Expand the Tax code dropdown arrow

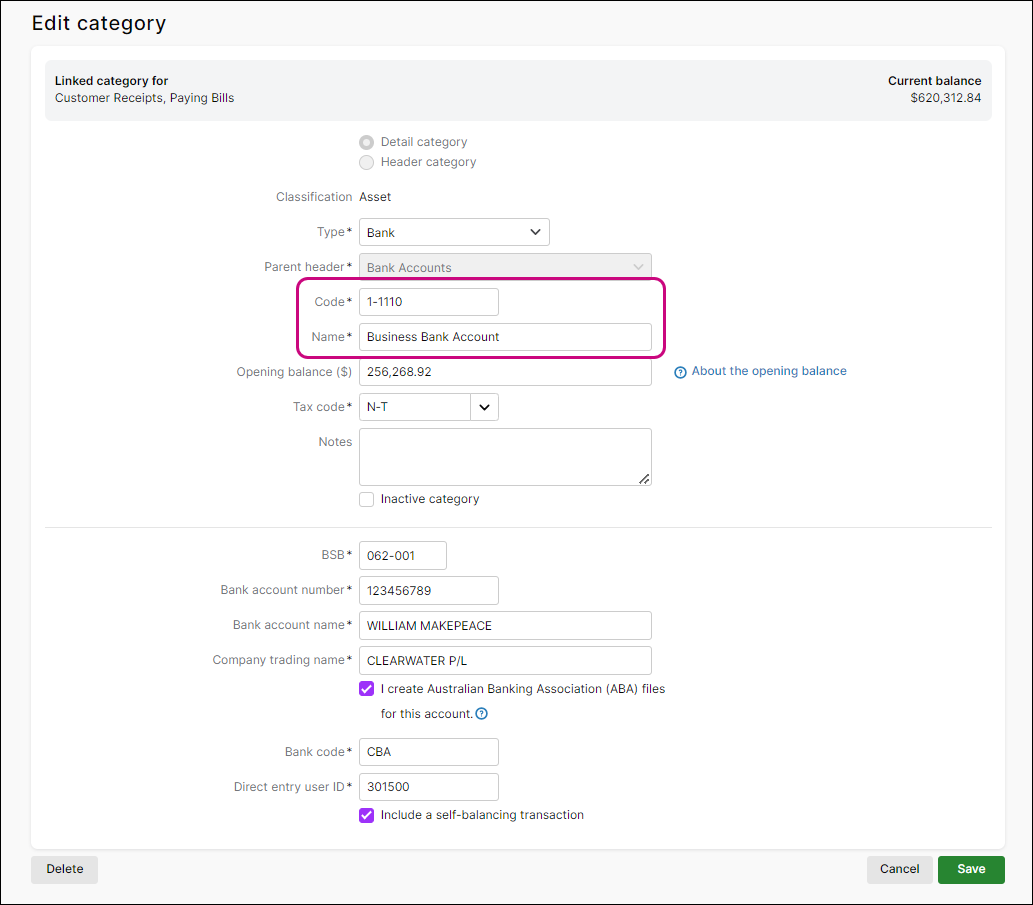pos(484,407)
